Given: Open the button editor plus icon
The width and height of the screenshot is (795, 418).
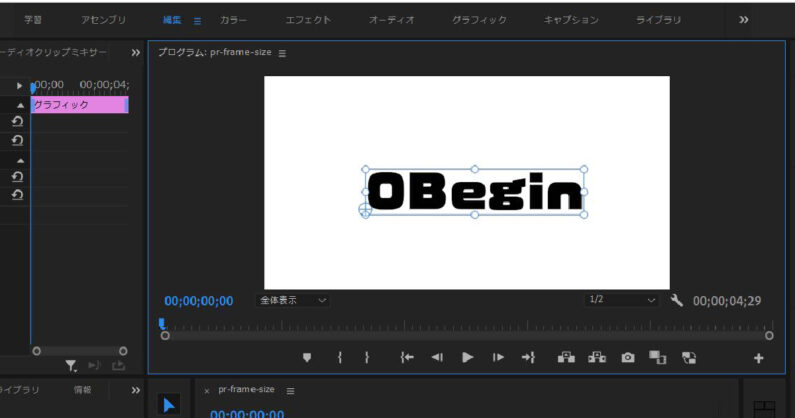Looking at the screenshot, I should tap(758, 358).
